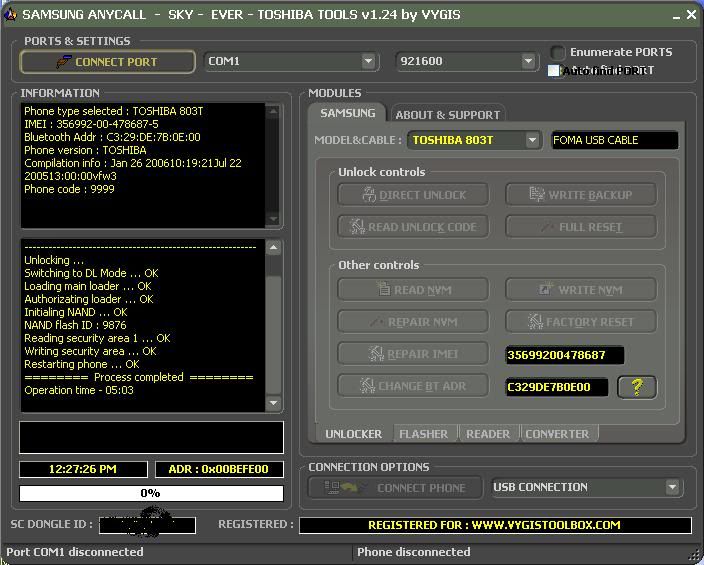This screenshot has height=565, width=704.
Task: Click the 'Phone code : 9999' line
Action: (69, 189)
